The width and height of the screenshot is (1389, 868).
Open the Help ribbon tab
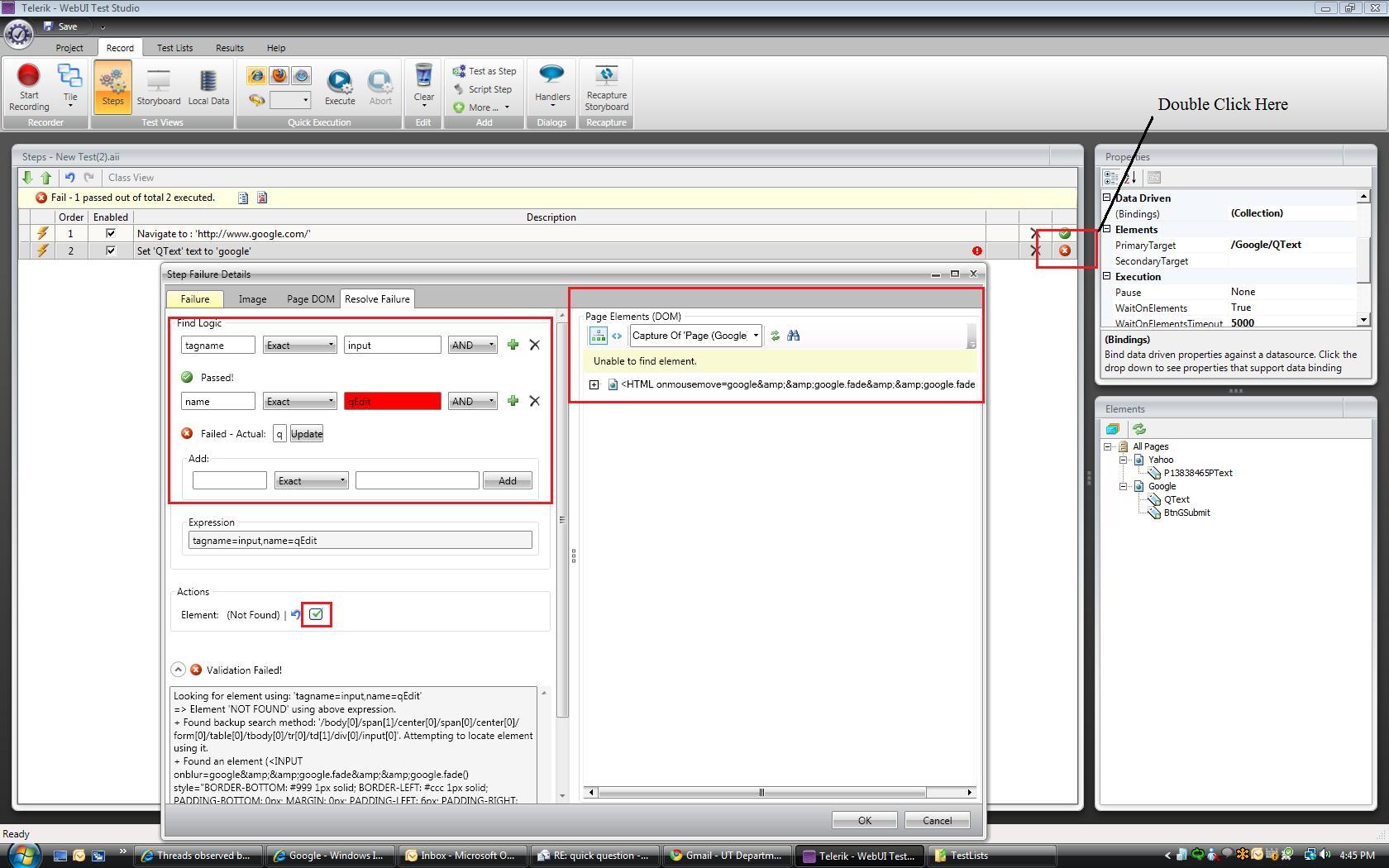click(276, 48)
